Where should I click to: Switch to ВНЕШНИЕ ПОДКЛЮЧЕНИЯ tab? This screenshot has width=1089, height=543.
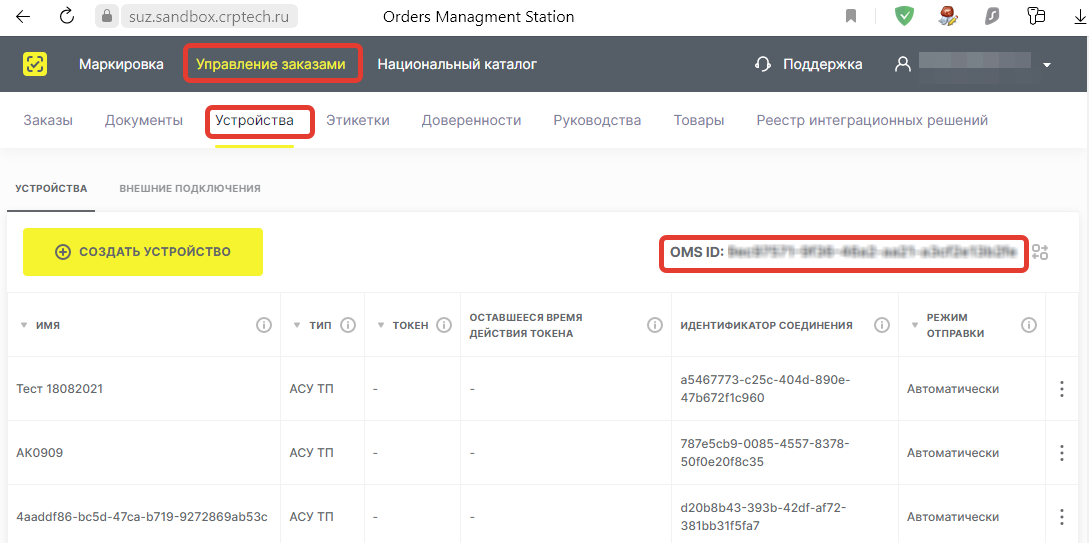190,188
